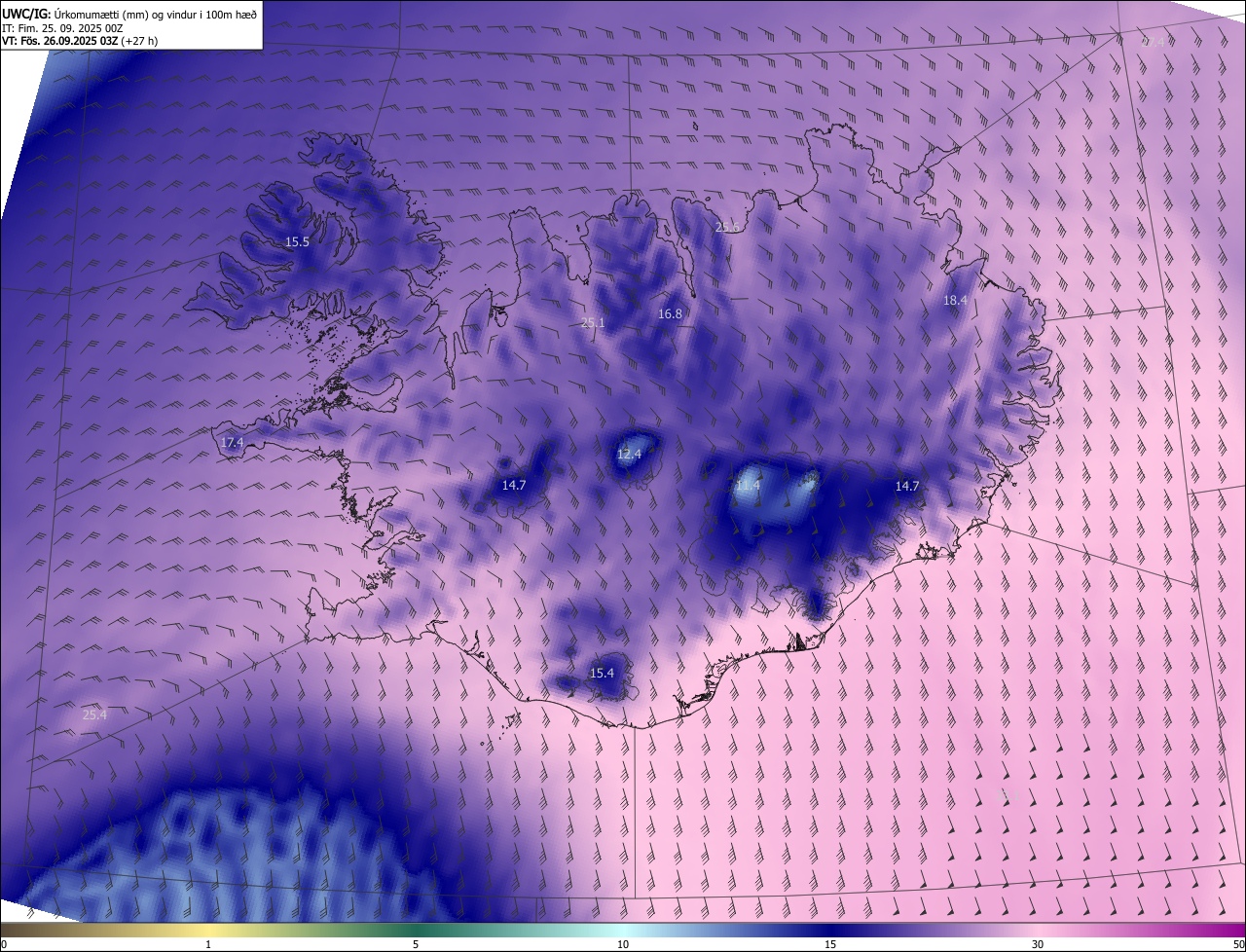
Task: Click the '5' tick on the colour scale
Action: click(416, 944)
